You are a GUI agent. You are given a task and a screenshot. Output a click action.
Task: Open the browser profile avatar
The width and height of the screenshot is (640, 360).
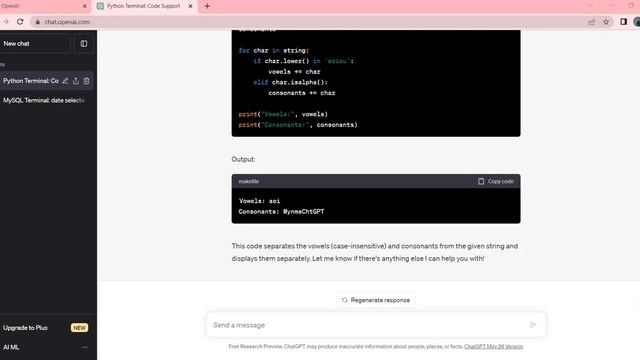pos(637,22)
